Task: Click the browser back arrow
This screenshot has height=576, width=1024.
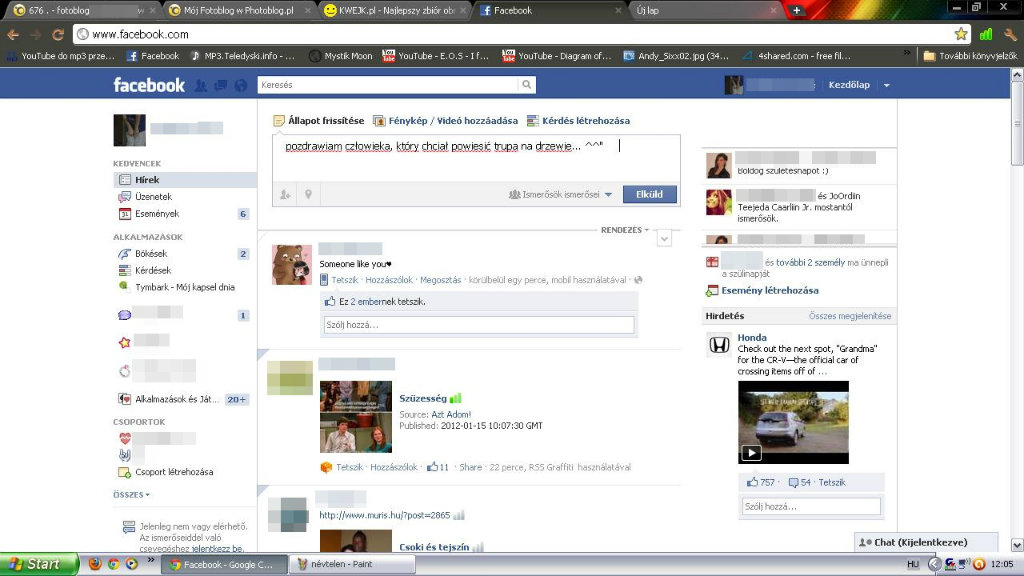Action: pyautogui.click(x=13, y=35)
